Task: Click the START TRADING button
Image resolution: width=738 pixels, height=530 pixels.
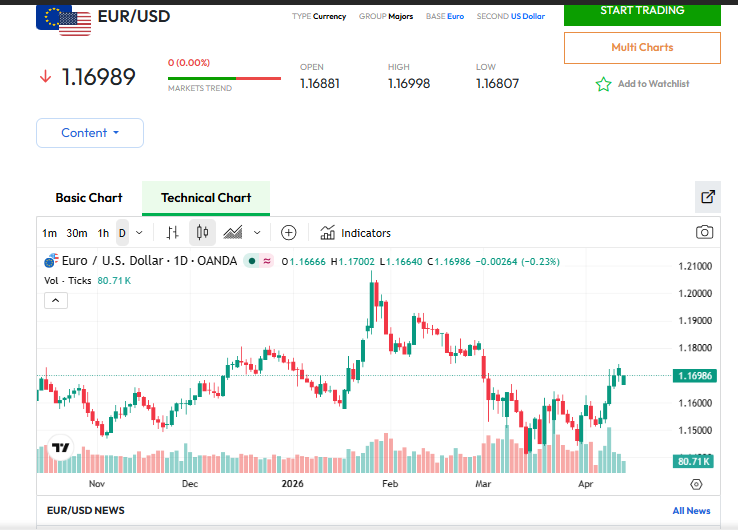Action: 642,11
